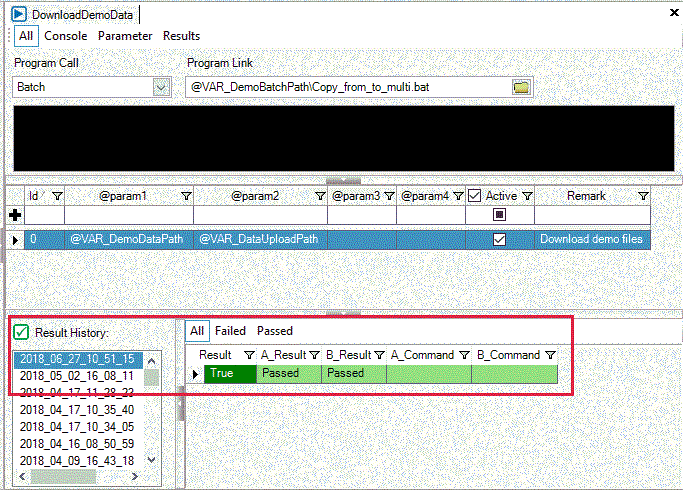Click the True result cell
Image resolution: width=683 pixels, height=490 pixels.
230,374
